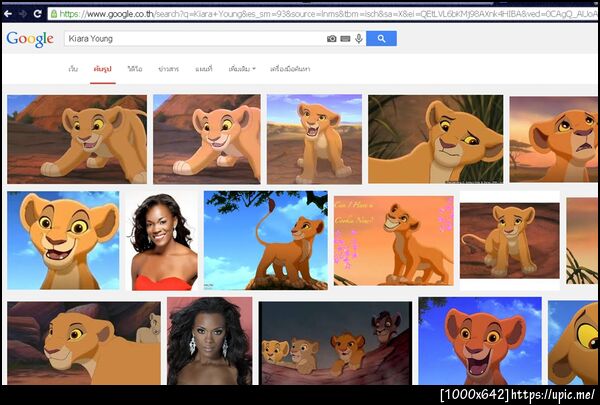Click the blue magnifier search button
This screenshot has height=405, width=600.
click(x=381, y=39)
